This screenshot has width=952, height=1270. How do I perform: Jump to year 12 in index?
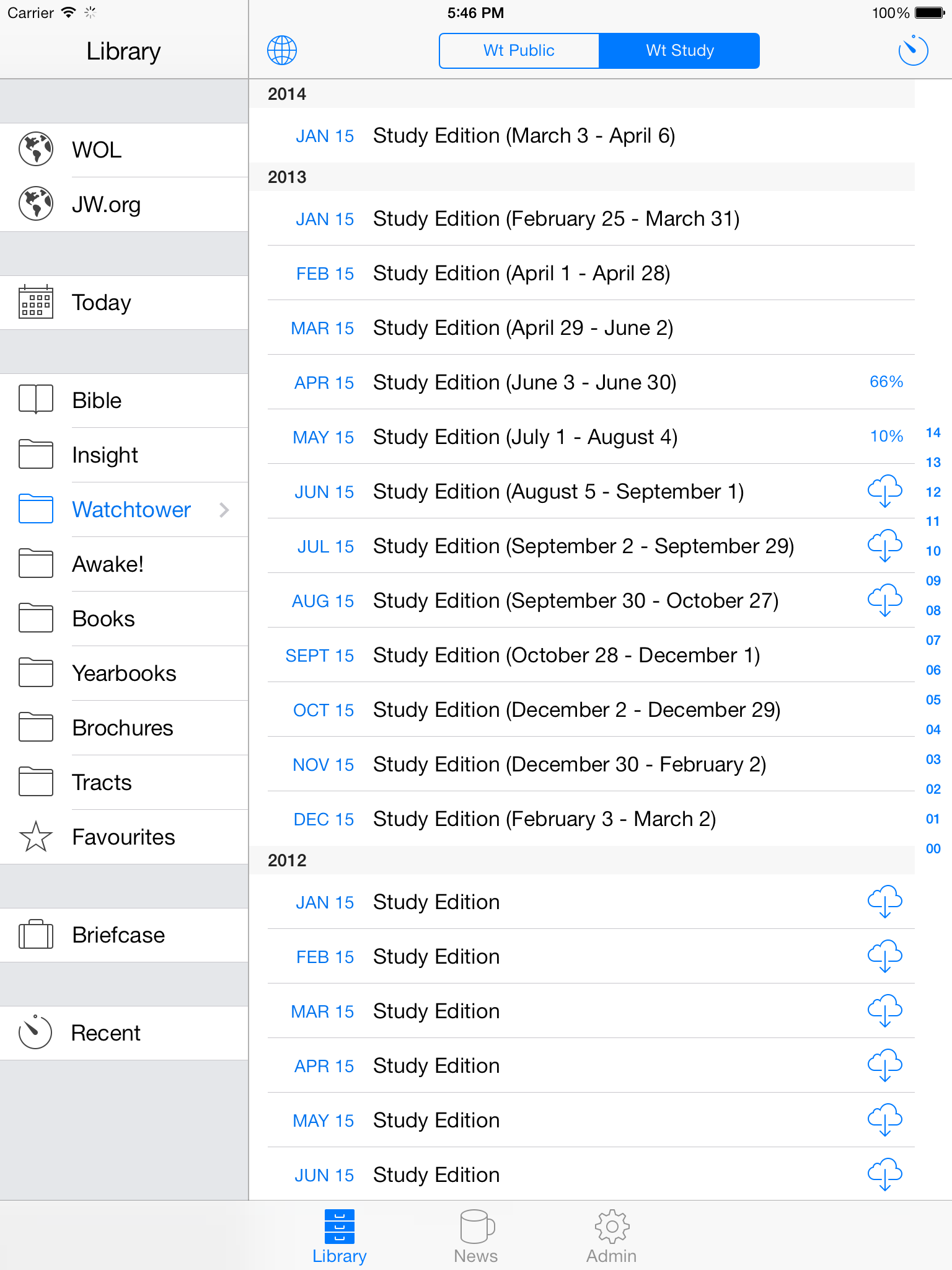[933, 492]
